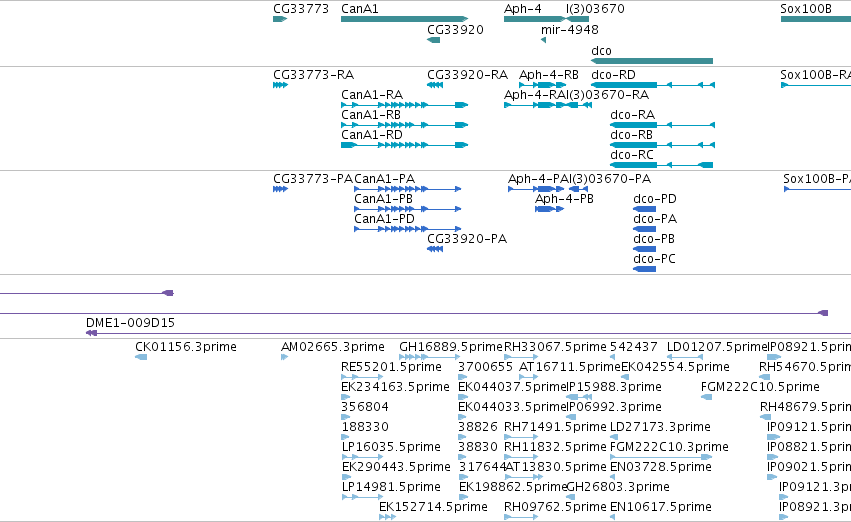
Task: Click the dco-PB protein label
Action: [653, 239]
